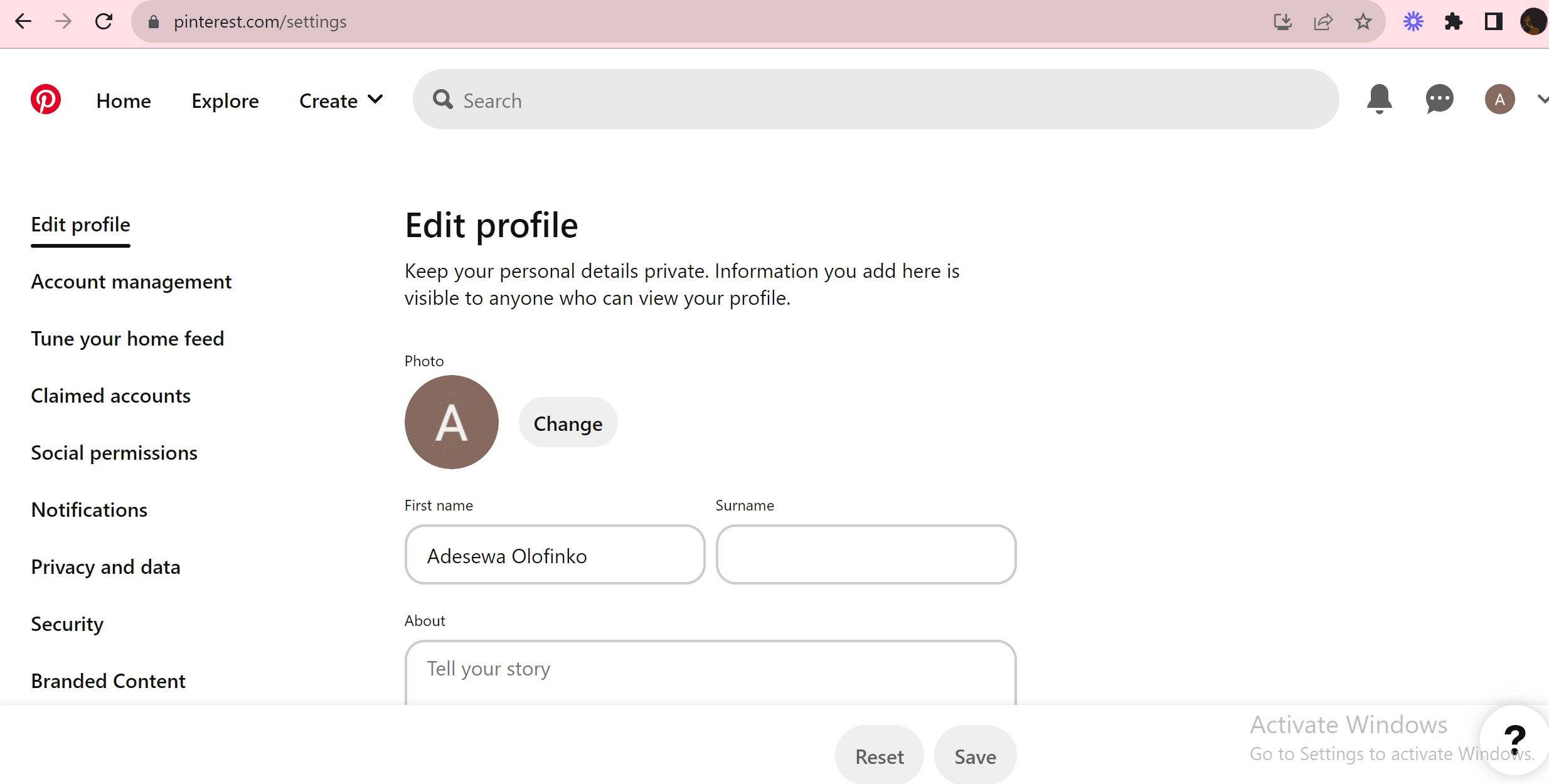Open the browser profile avatar

pos(1534,21)
